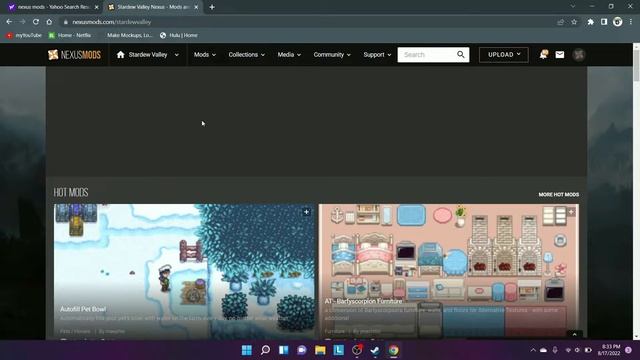
Task: Reload the page with the refresh icon
Action: click(36, 22)
